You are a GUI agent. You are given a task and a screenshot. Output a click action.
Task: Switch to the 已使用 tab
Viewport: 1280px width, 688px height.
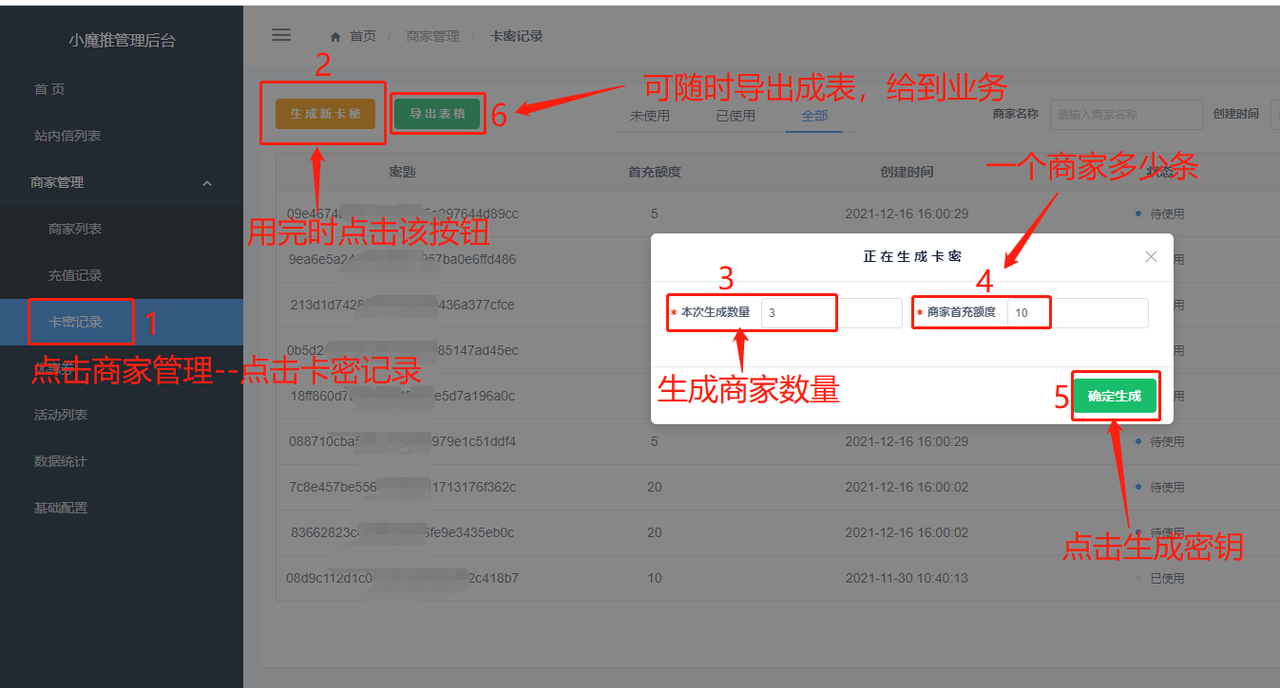(735, 116)
